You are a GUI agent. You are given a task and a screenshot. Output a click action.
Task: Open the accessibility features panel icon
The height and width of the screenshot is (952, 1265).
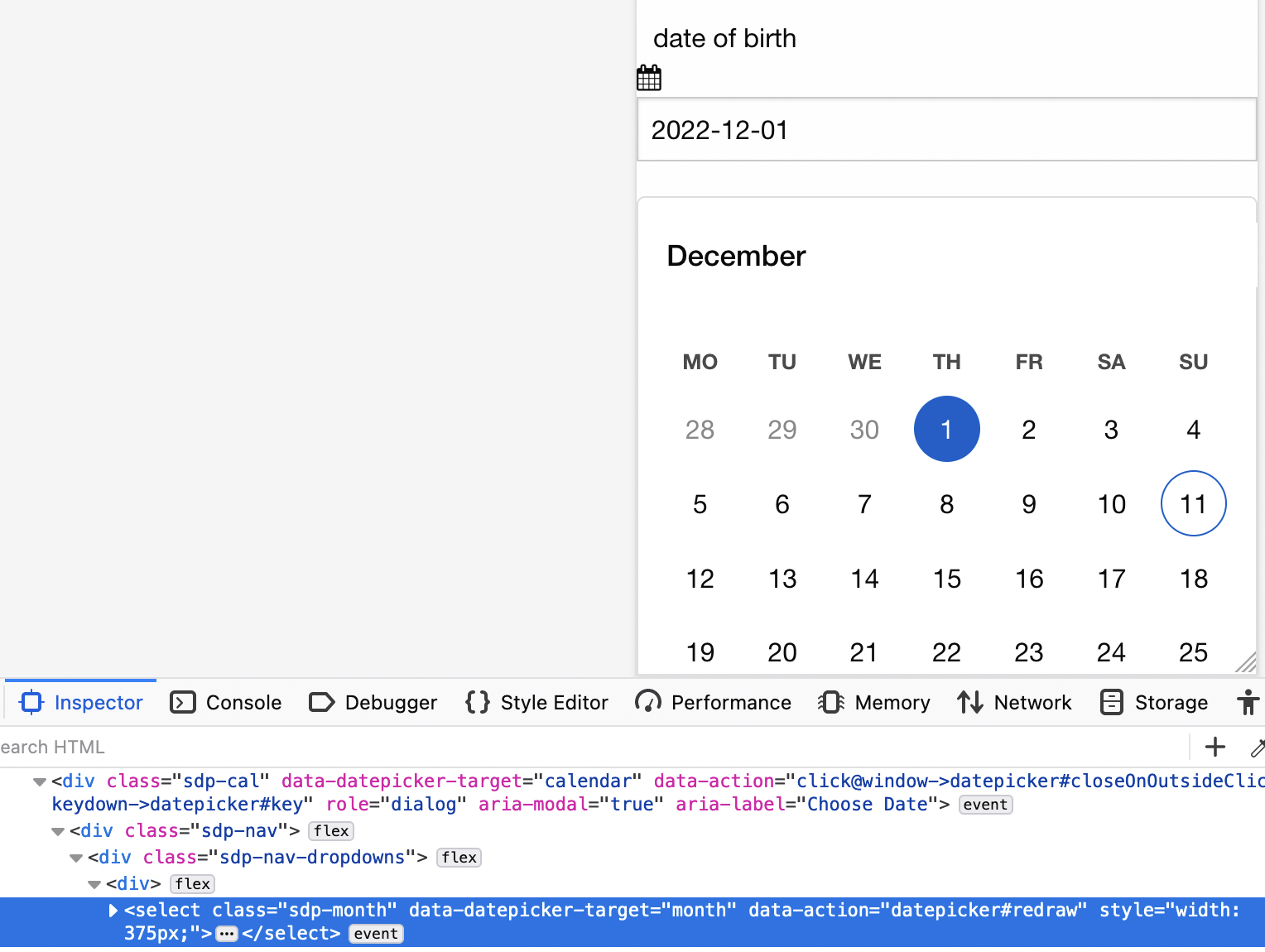pyautogui.click(x=1248, y=702)
